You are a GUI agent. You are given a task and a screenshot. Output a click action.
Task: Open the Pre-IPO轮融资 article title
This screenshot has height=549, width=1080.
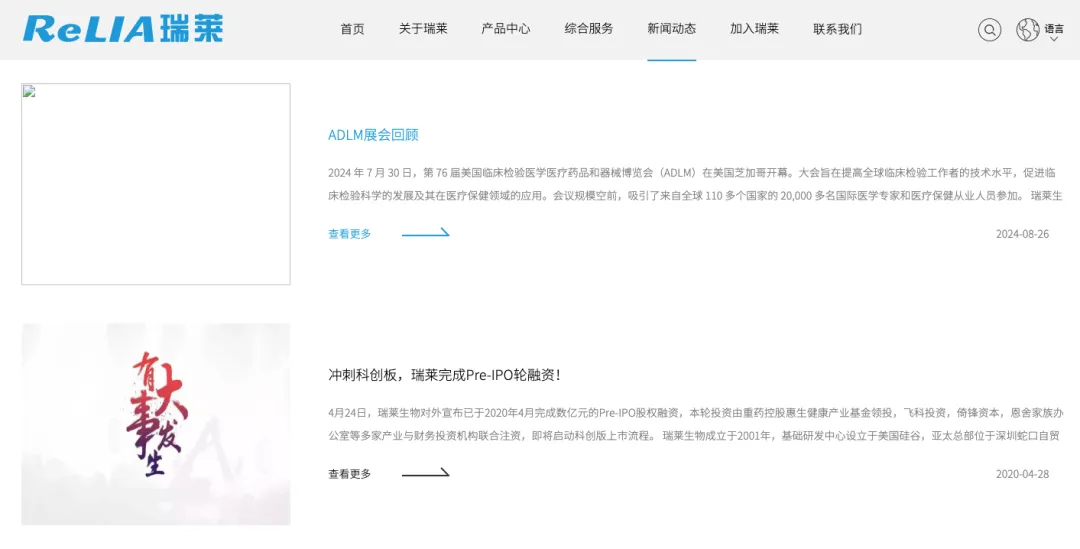(445, 375)
